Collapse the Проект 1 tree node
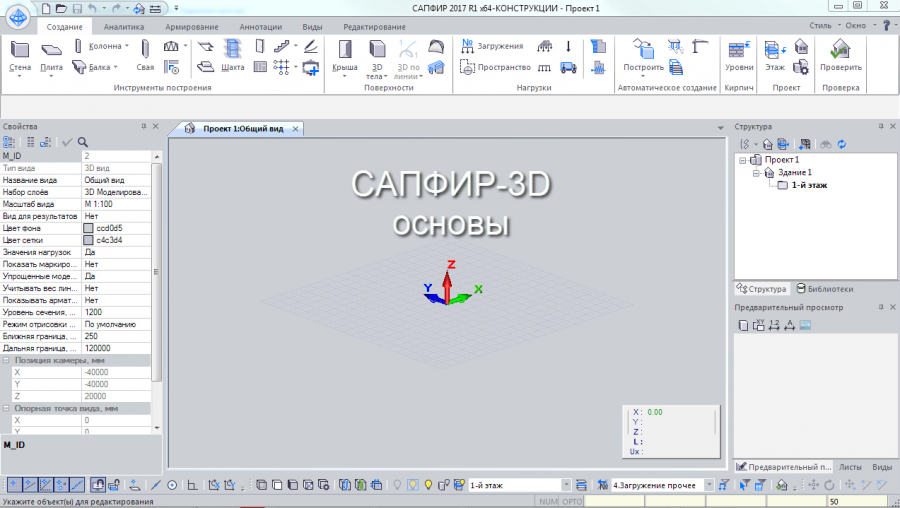 (x=743, y=160)
